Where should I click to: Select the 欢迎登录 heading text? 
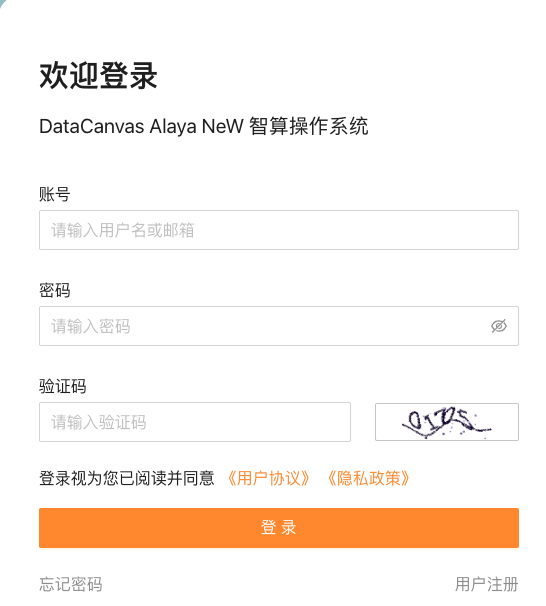tap(98, 76)
